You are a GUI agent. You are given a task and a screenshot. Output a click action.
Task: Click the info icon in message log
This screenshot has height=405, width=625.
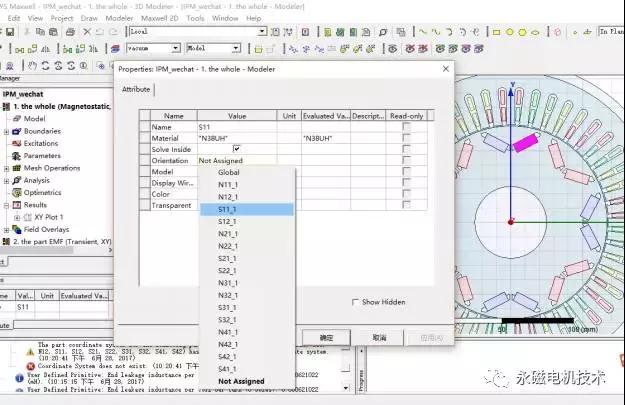[19, 377]
